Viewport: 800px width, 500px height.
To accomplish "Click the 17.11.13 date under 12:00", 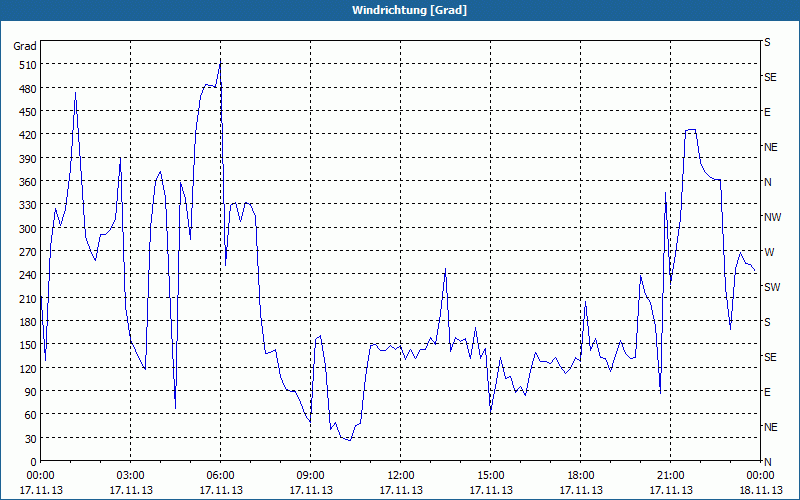I will click(x=401, y=490).
